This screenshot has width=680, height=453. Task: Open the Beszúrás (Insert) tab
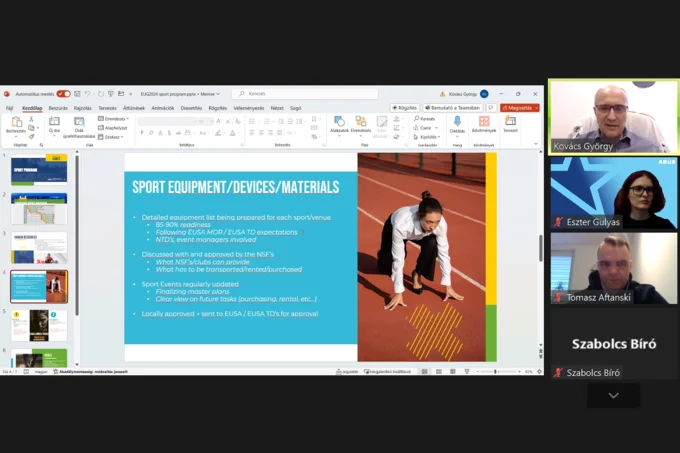58,107
